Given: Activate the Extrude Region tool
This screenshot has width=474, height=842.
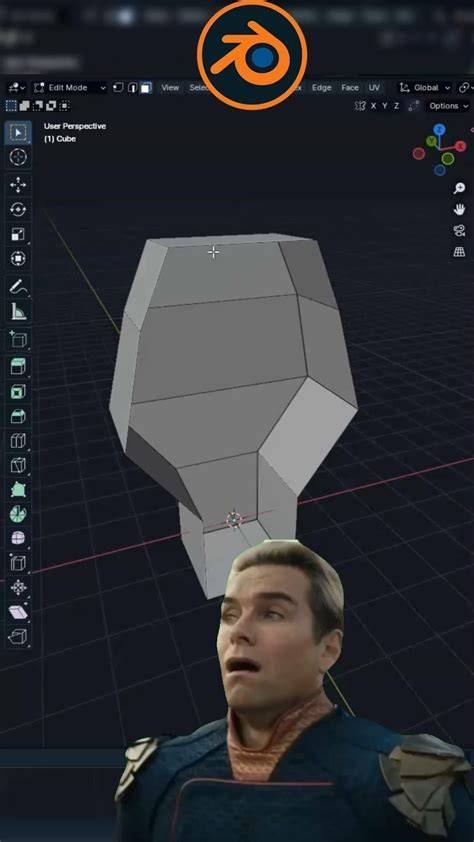Looking at the screenshot, I should click(x=18, y=367).
